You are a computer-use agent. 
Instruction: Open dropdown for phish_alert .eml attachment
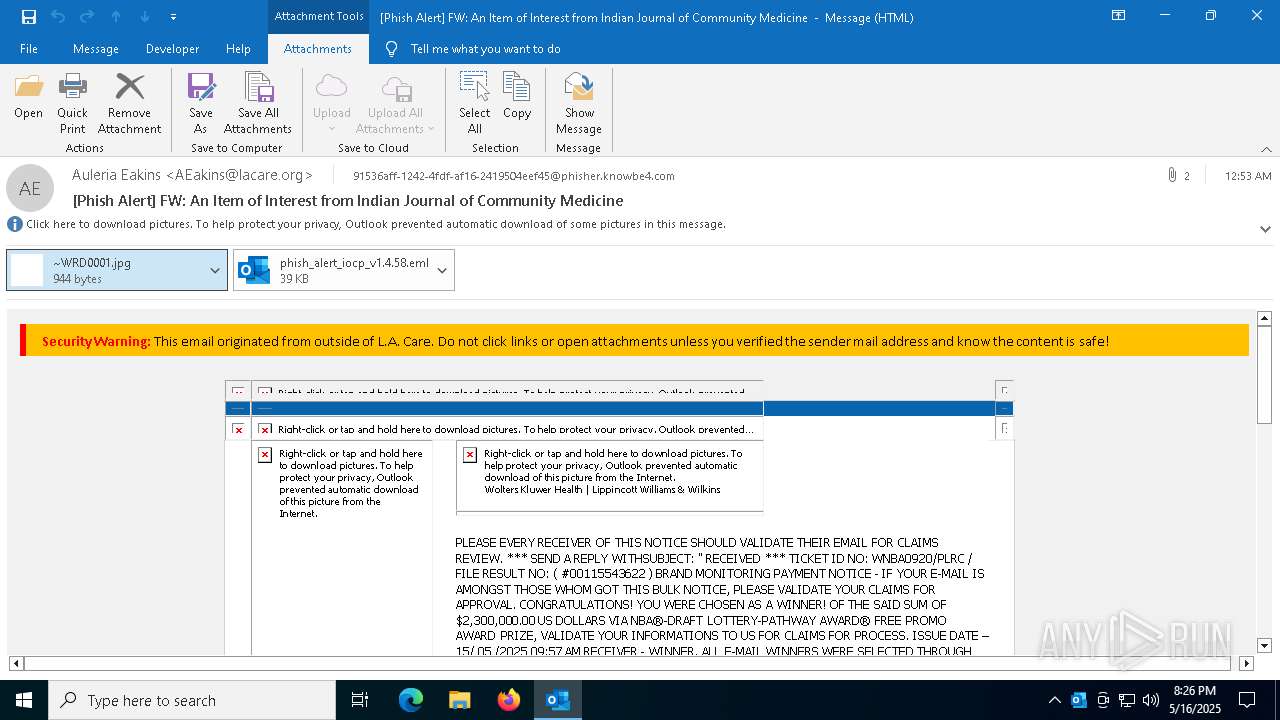(x=442, y=270)
